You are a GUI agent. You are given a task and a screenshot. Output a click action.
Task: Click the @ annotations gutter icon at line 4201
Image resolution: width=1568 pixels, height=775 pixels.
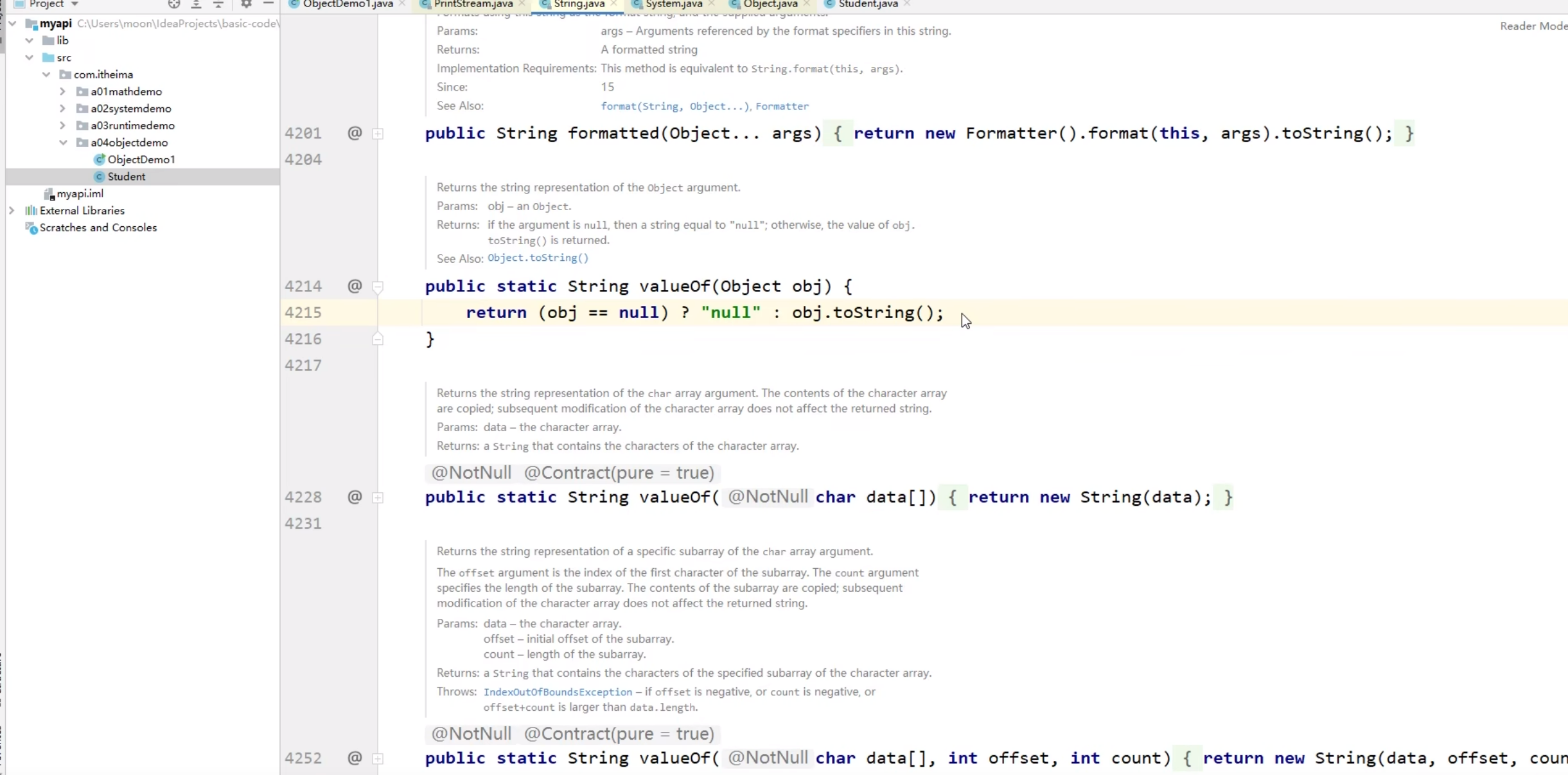[355, 133]
